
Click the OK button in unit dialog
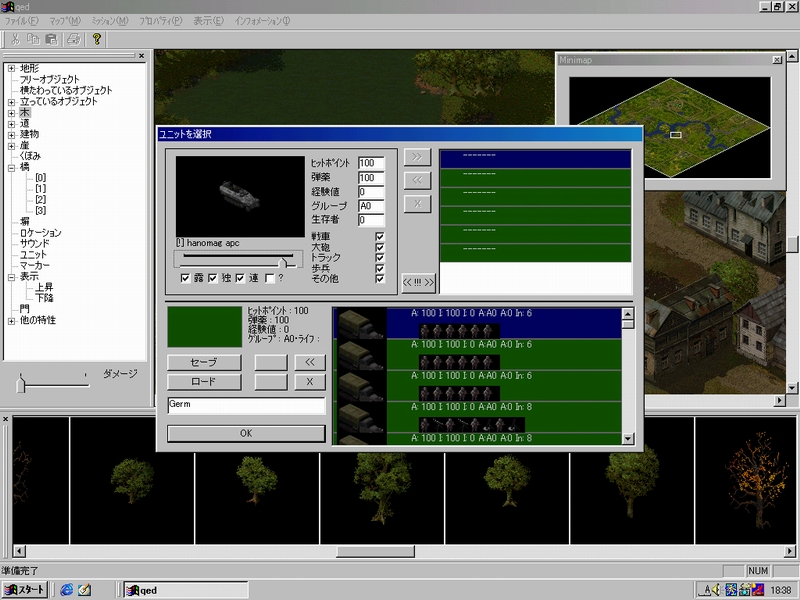pos(246,433)
